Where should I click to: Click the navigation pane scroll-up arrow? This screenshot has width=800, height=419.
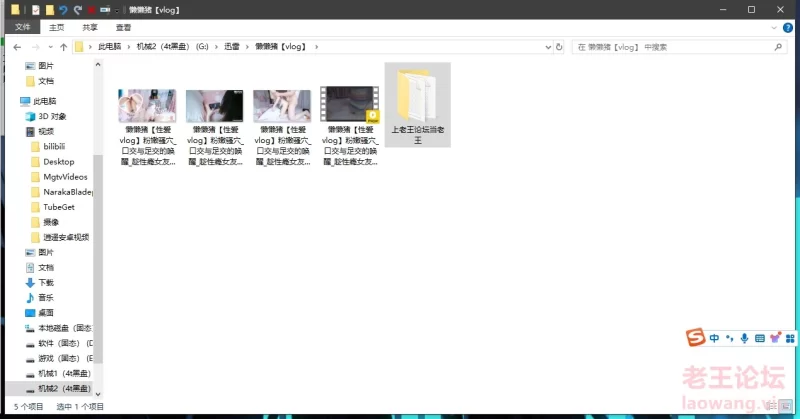tap(98, 65)
